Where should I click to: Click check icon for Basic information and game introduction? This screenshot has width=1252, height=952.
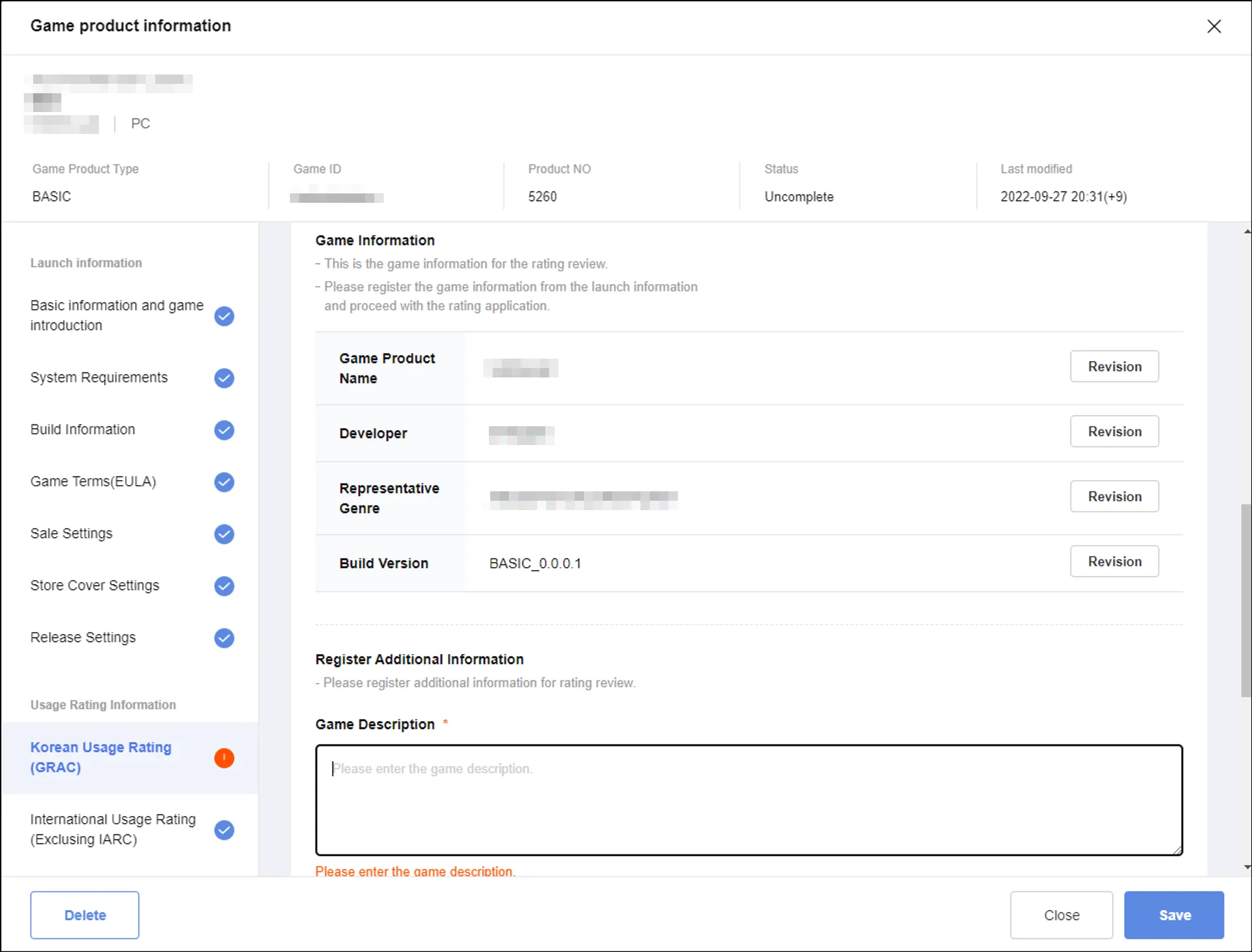tap(224, 316)
